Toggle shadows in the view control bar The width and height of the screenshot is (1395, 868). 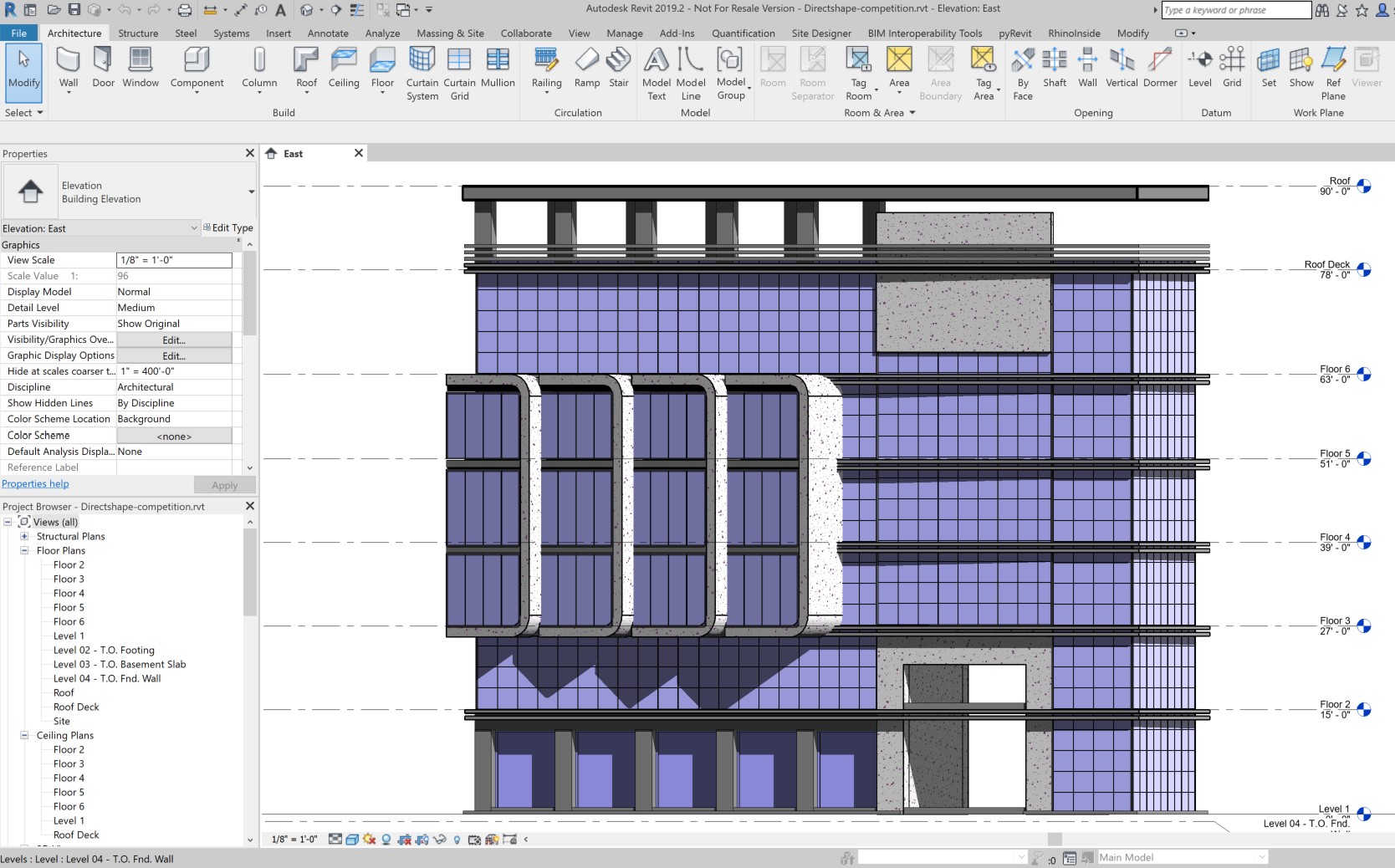(368, 840)
